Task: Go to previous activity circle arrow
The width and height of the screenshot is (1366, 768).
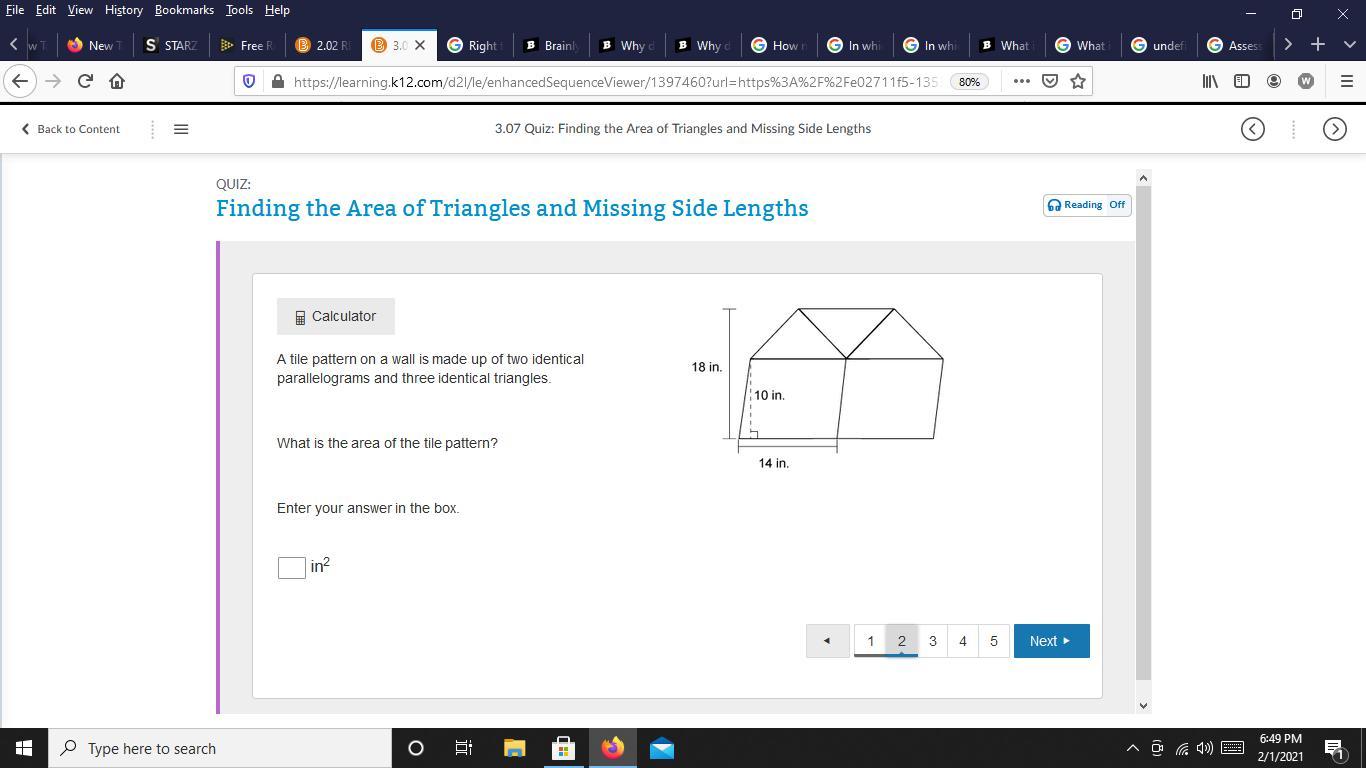Action: click(1253, 129)
